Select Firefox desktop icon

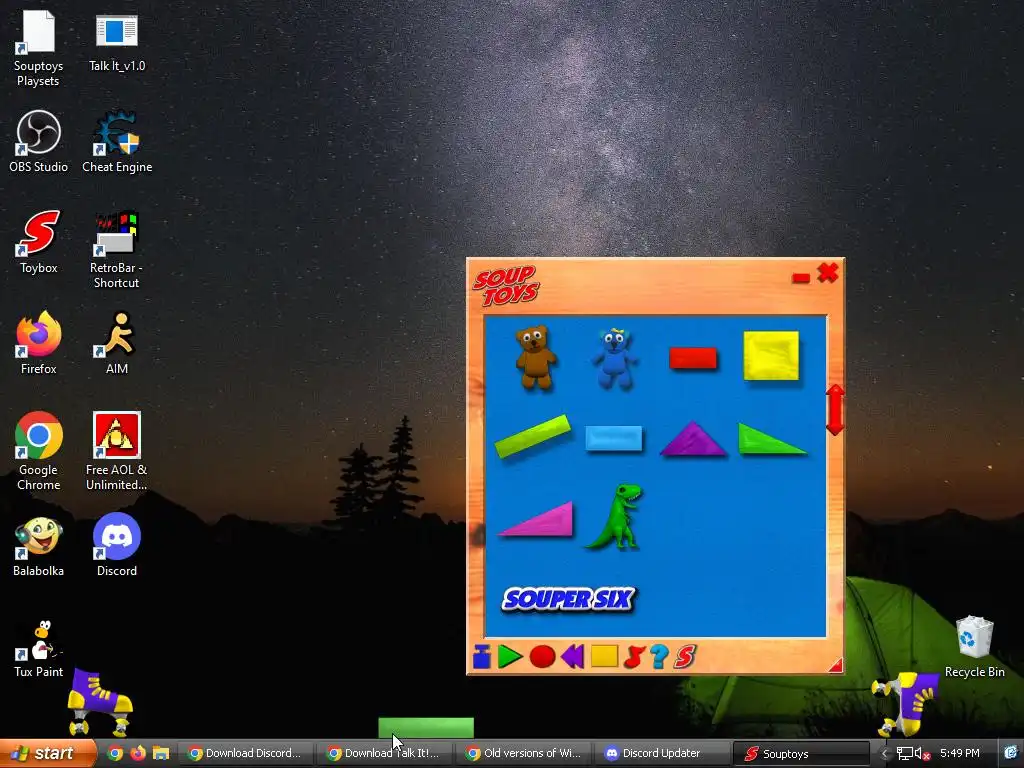[x=39, y=343]
